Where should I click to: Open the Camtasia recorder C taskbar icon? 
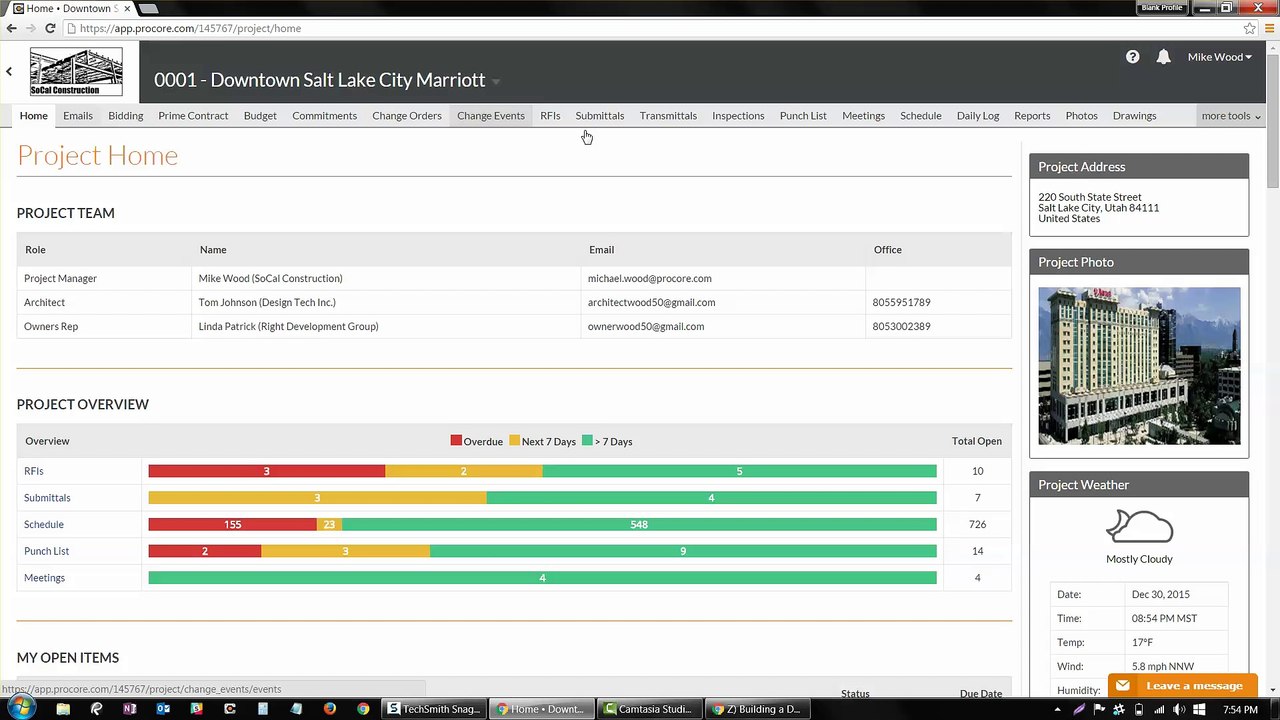(230, 709)
